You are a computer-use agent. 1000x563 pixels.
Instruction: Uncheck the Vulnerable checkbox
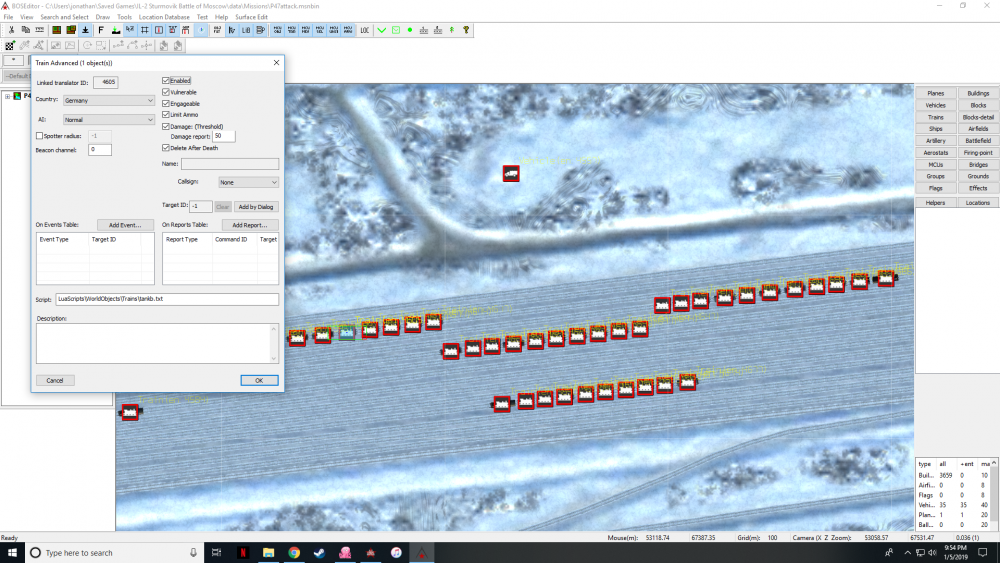[166, 92]
